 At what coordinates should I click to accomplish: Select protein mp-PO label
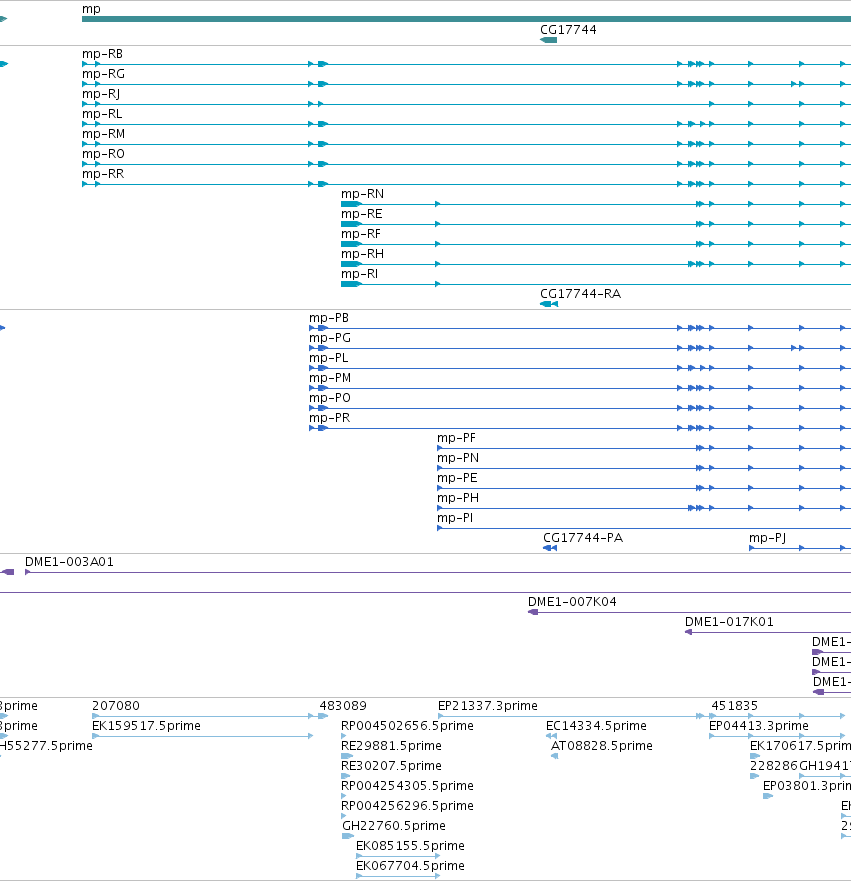coord(330,398)
